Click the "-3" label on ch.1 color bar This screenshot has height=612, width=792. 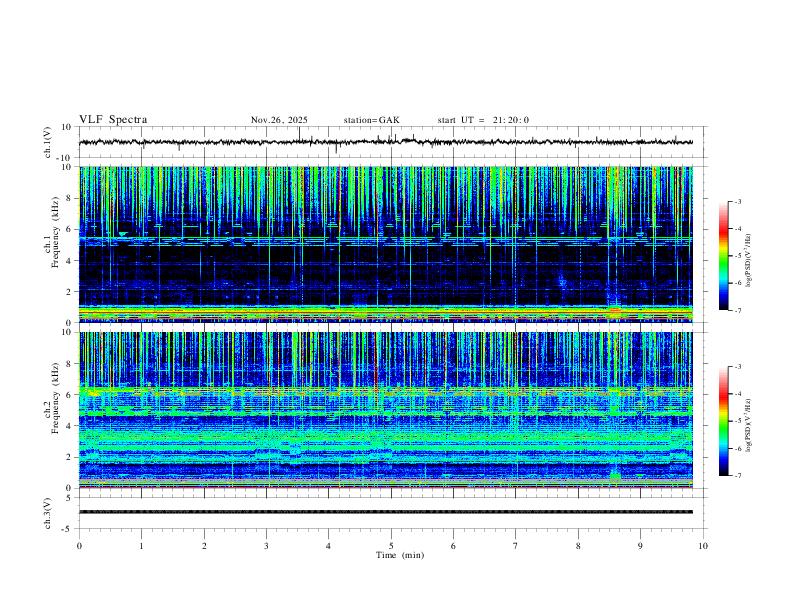(x=737, y=202)
